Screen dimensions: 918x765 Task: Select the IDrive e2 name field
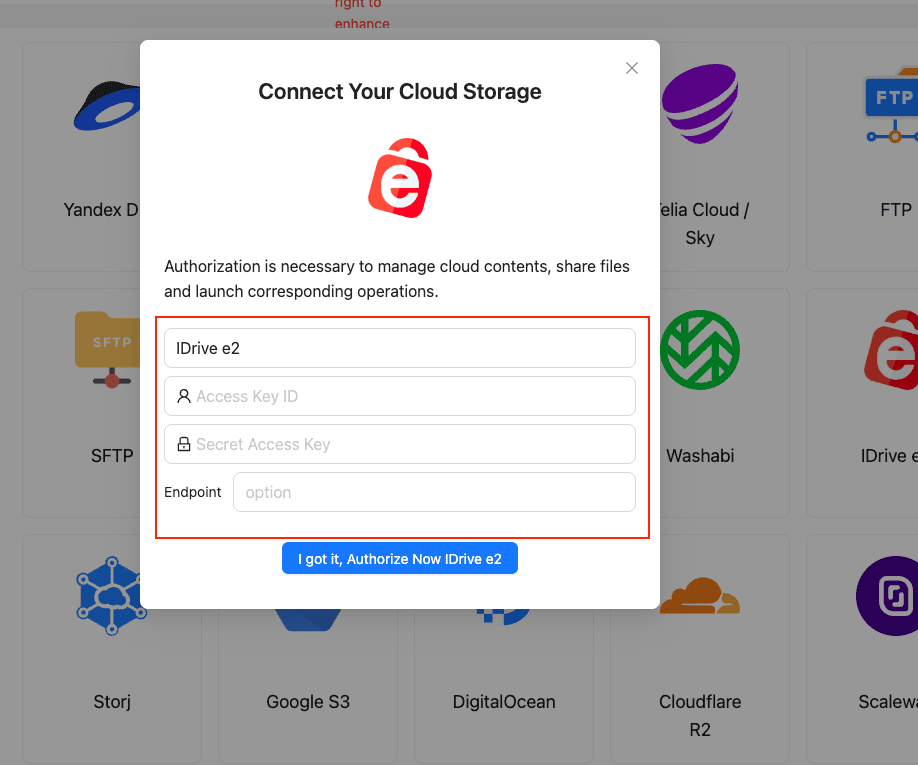(400, 348)
